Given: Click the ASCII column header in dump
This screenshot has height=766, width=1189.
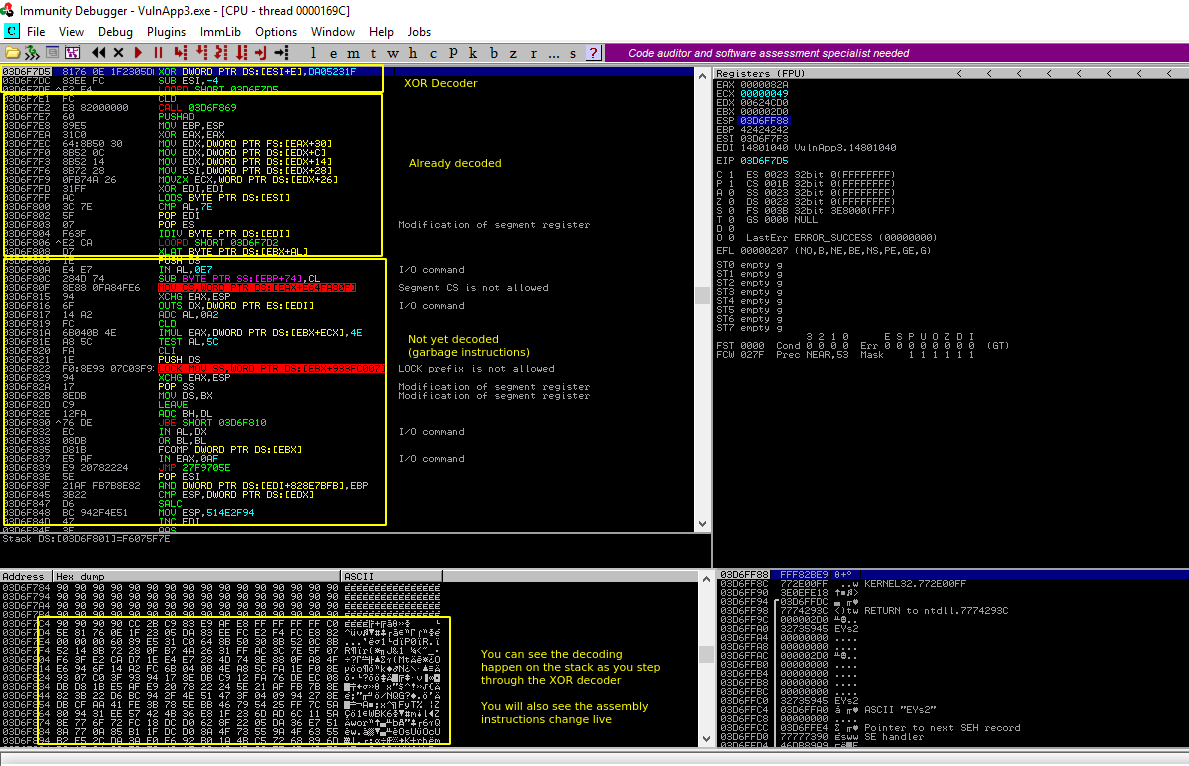Looking at the screenshot, I should (392, 576).
